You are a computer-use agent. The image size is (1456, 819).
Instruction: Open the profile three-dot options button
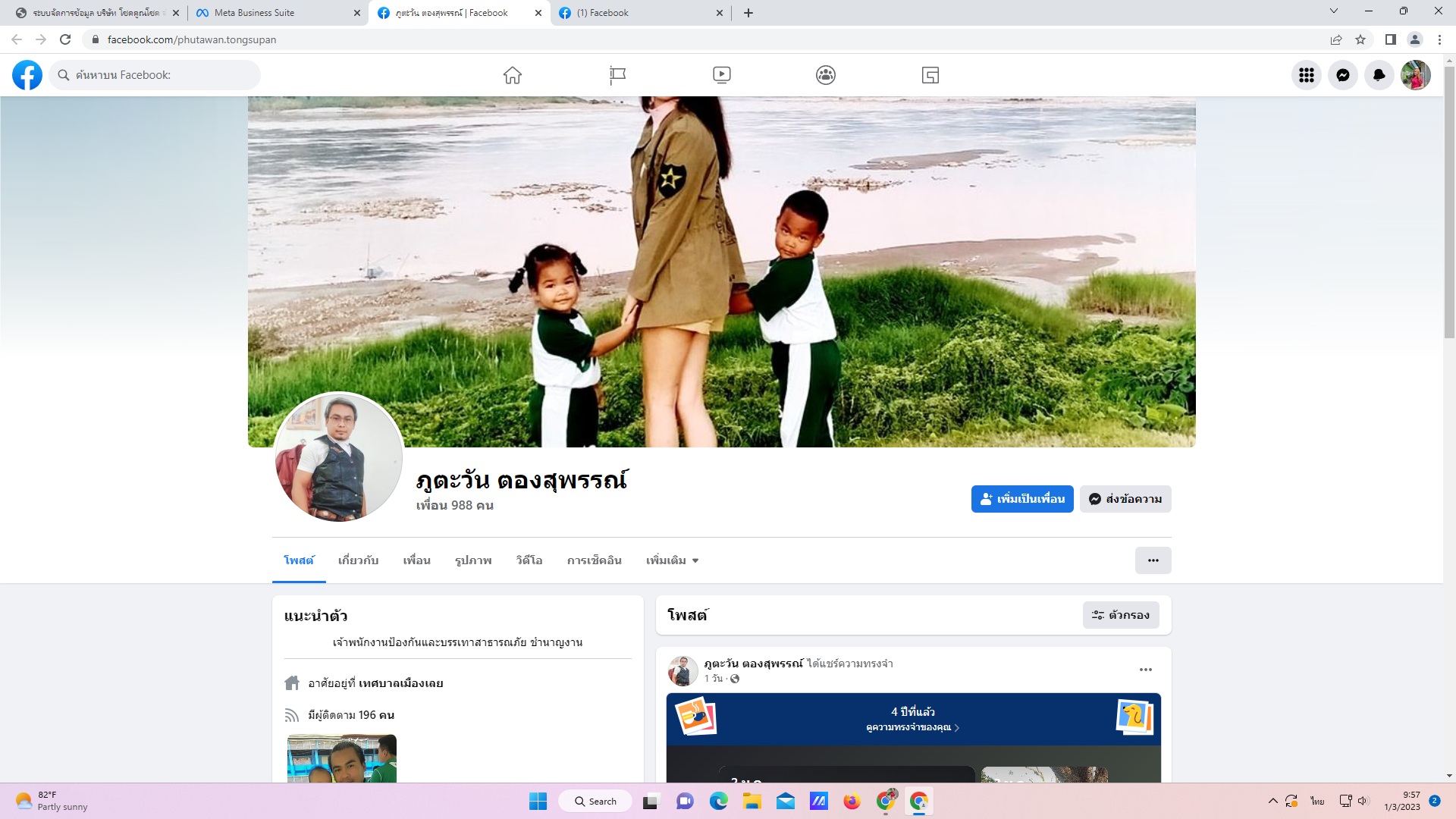[1153, 560]
